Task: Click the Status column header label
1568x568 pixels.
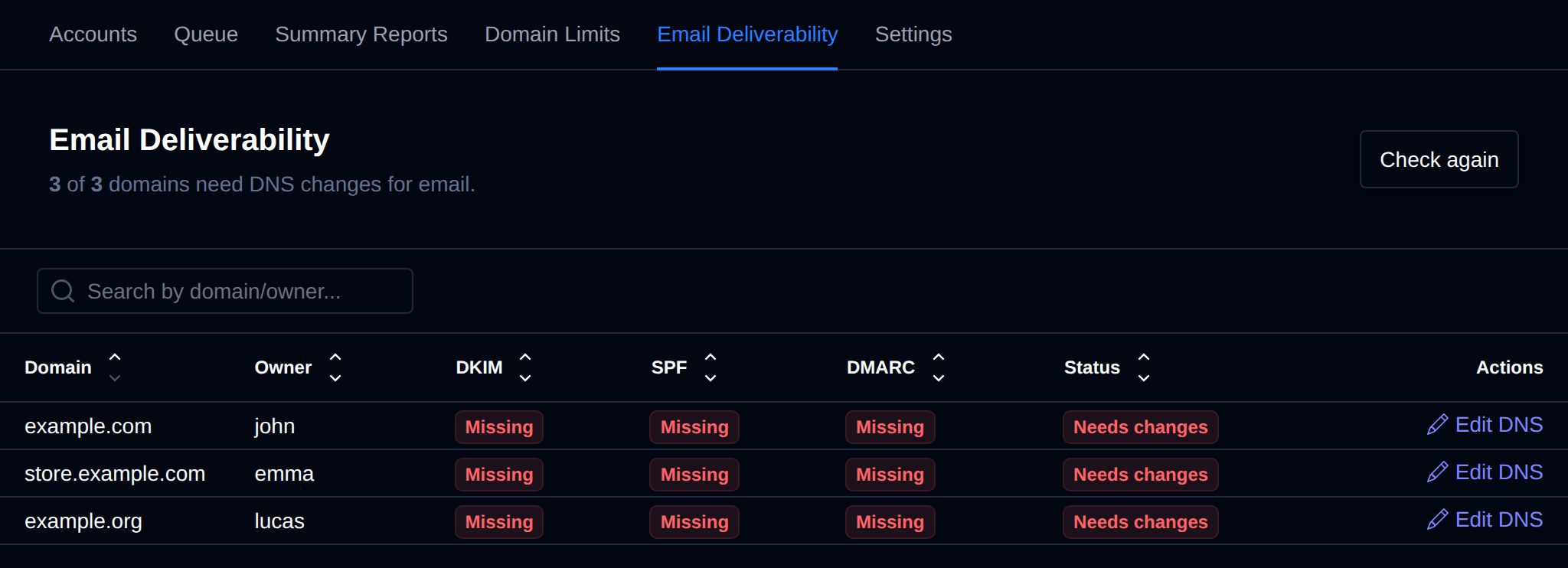Action: coord(1092,367)
